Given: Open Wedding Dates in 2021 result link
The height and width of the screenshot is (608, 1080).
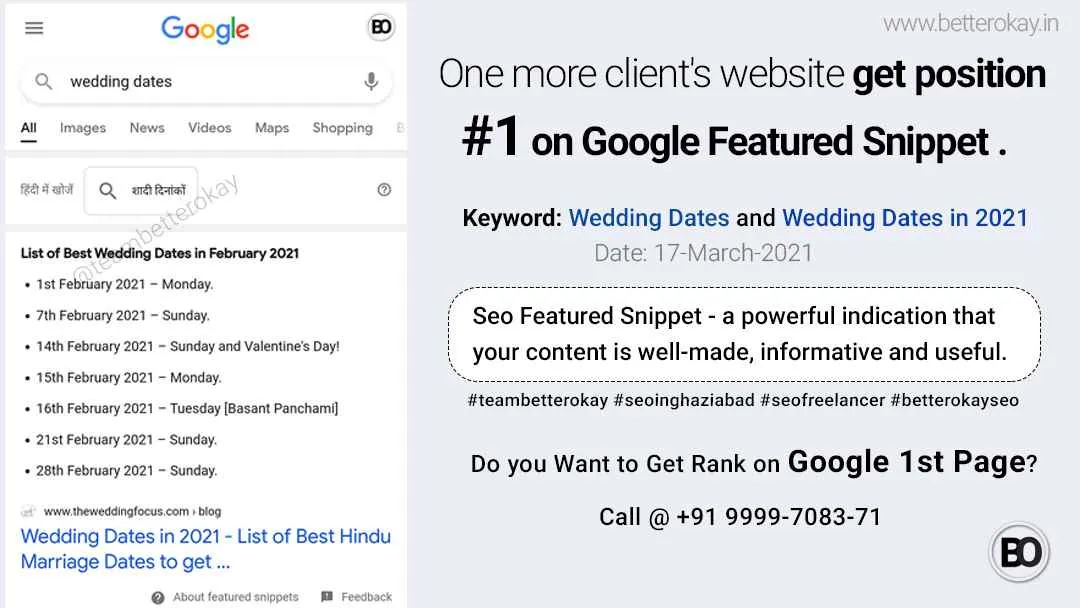Looking at the screenshot, I should click(x=205, y=549).
